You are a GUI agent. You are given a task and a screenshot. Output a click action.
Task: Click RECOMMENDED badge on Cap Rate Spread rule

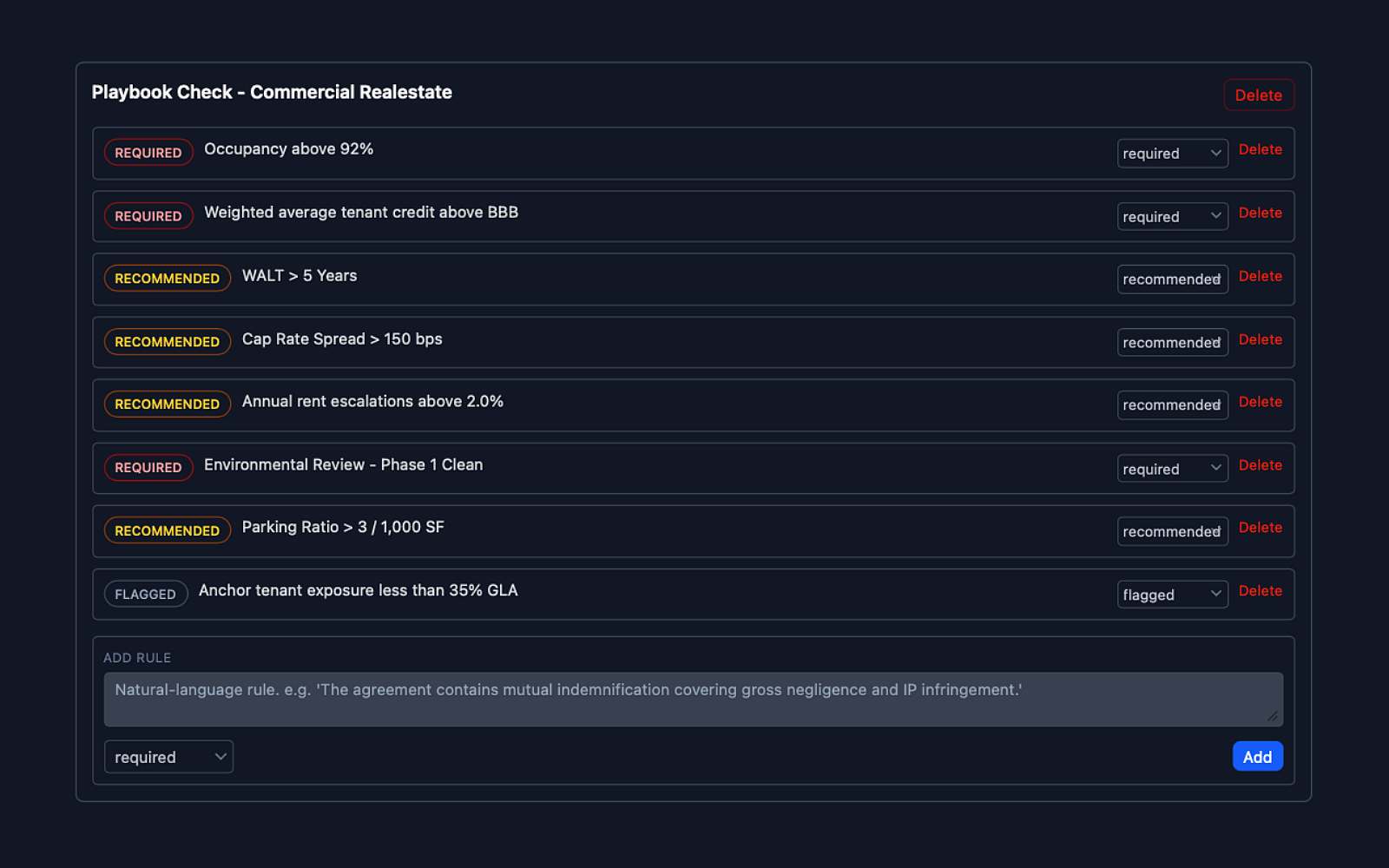click(x=168, y=342)
